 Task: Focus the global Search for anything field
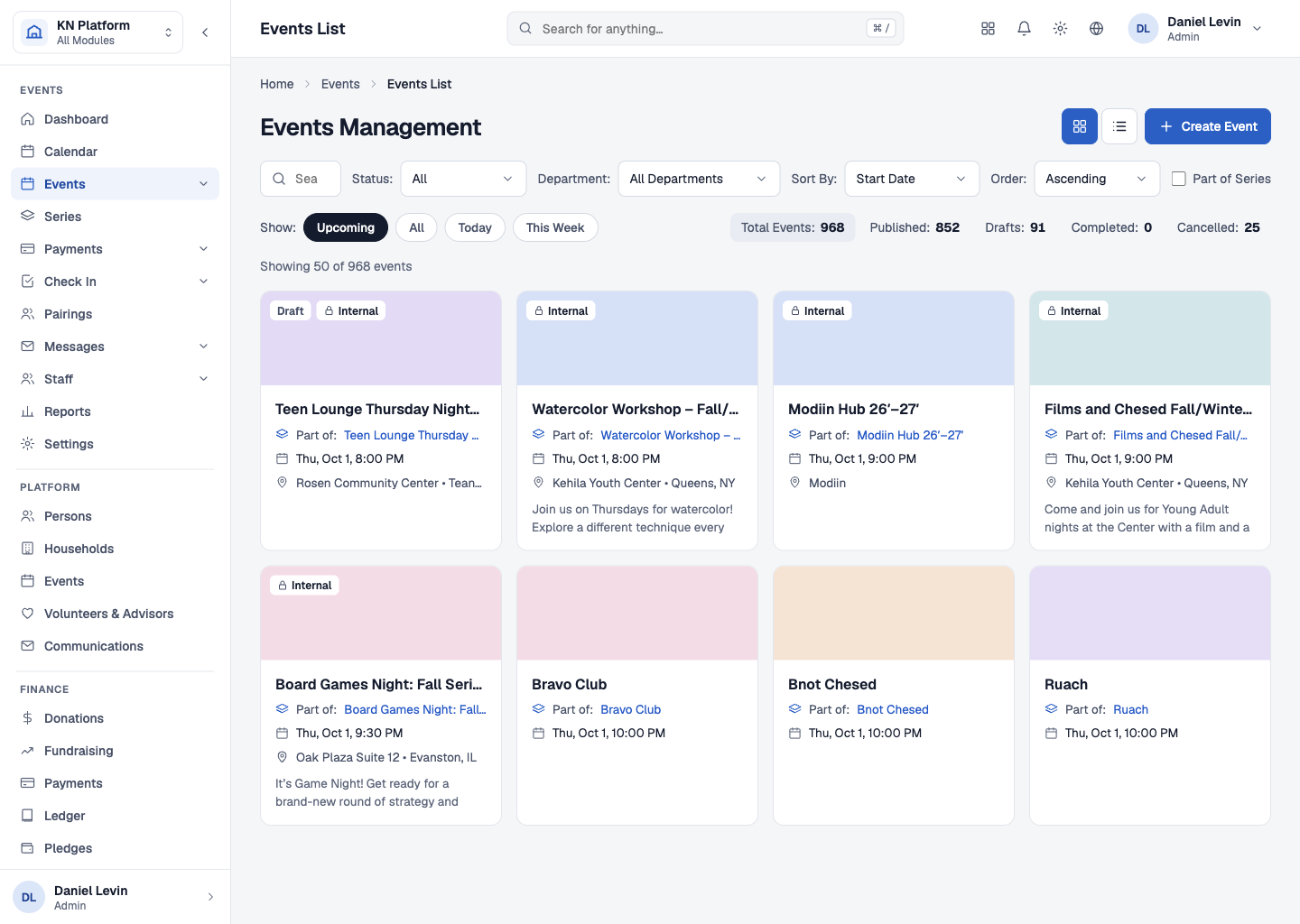(x=705, y=29)
